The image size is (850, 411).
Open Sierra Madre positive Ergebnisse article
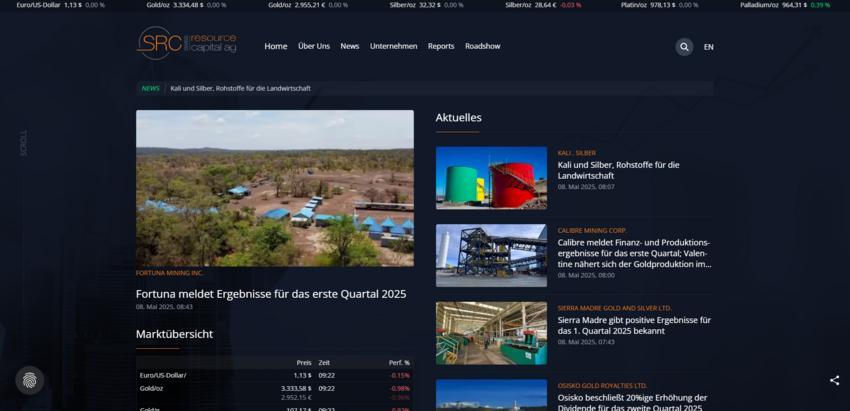click(634, 325)
